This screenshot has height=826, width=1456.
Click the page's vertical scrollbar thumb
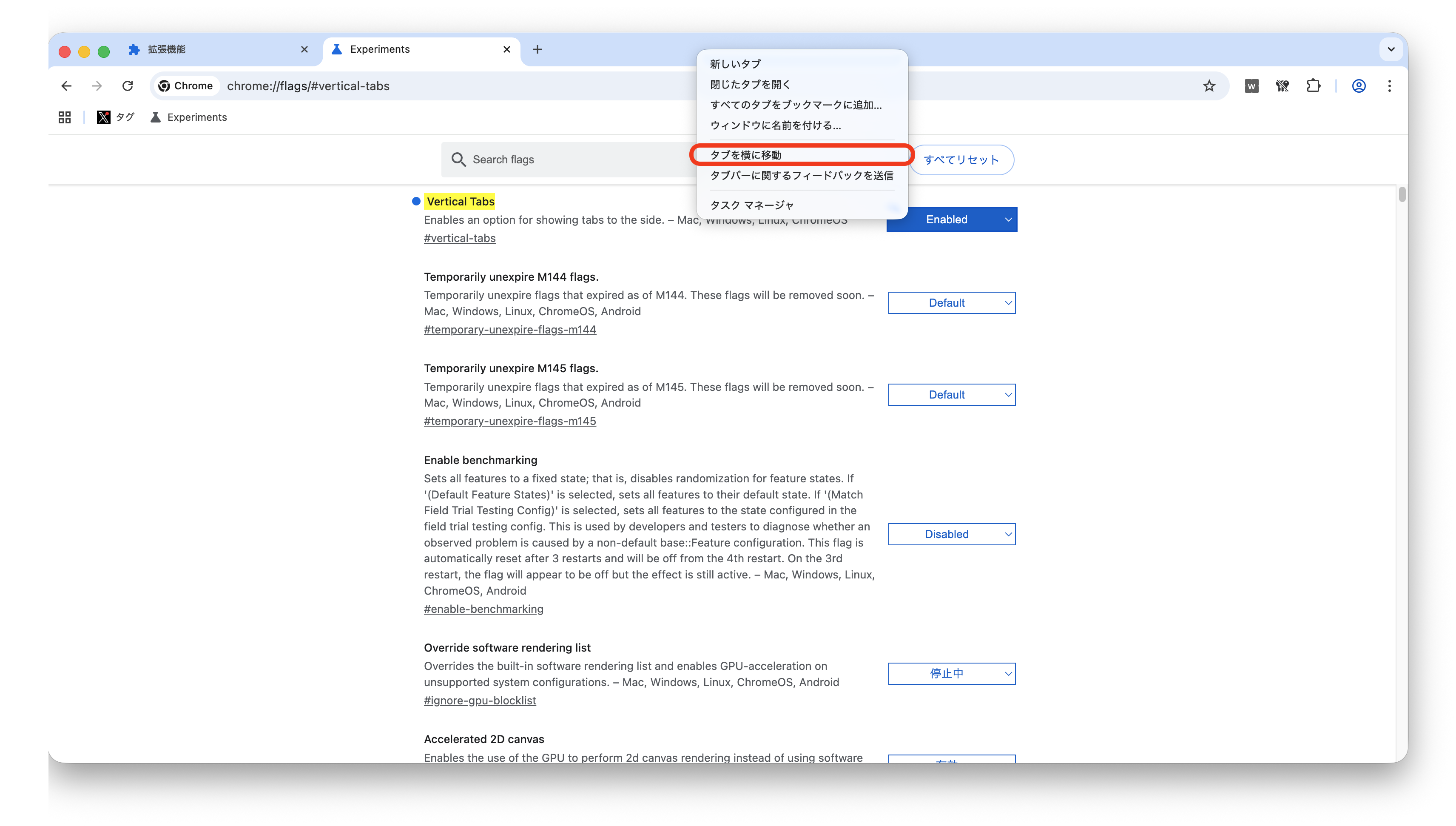click(1402, 194)
